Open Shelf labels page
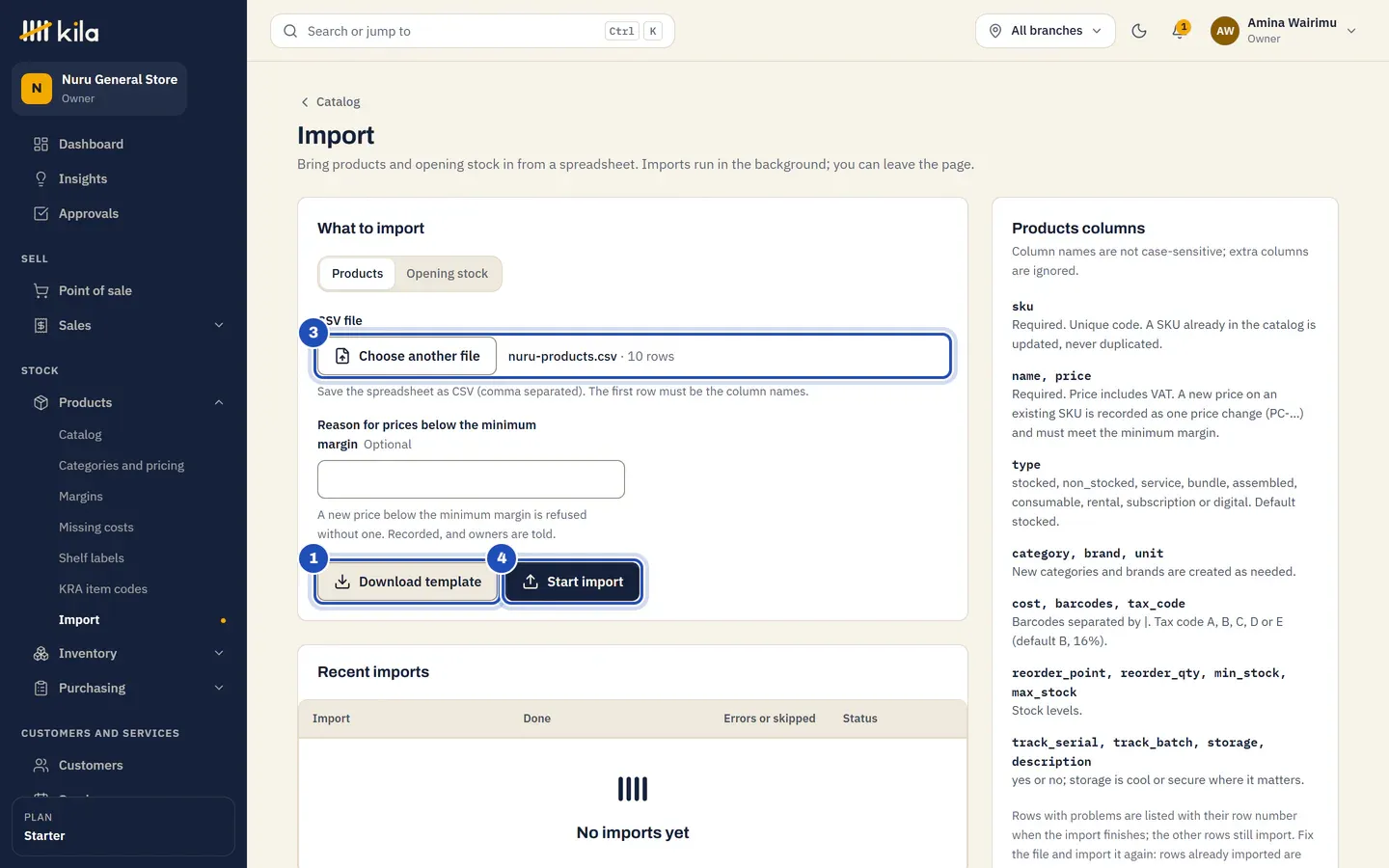Screen dimensions: 1389x868 92,558
